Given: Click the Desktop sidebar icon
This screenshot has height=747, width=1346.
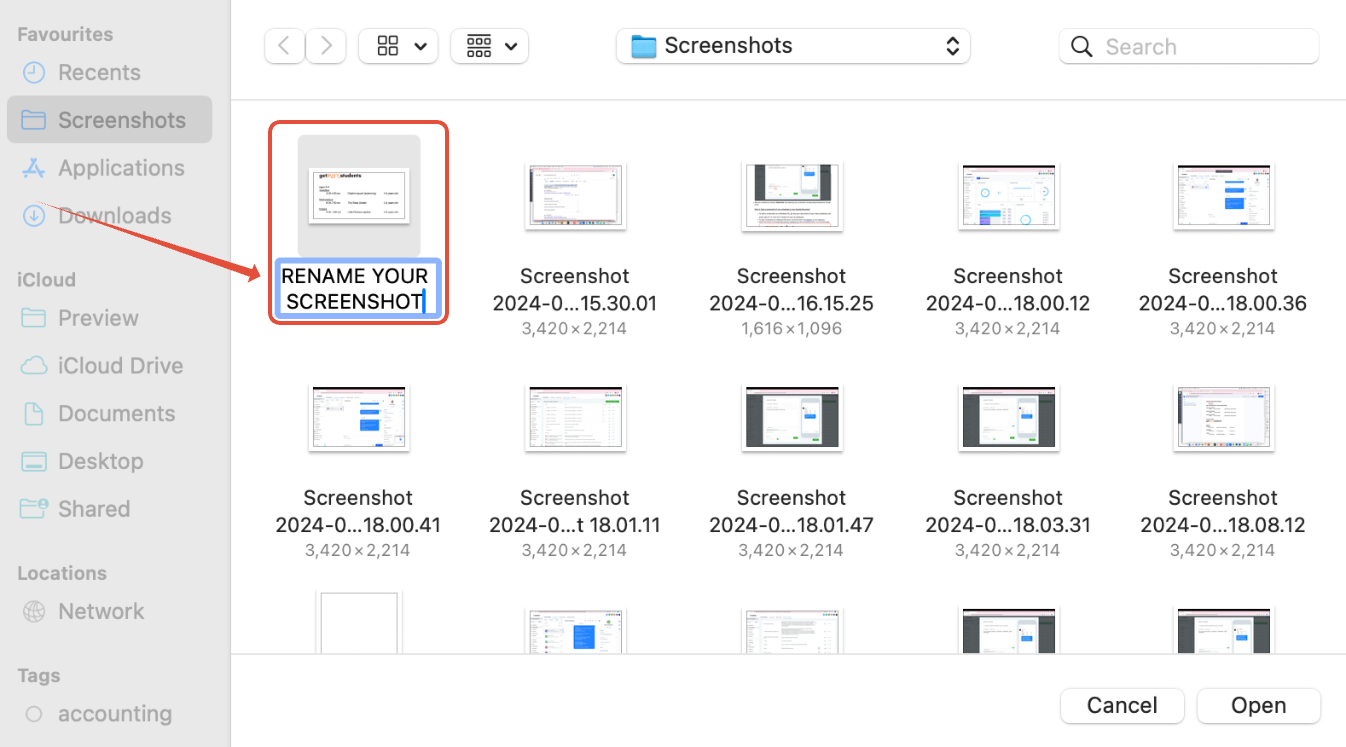Looking at the screenshot, I should [34, 462].
